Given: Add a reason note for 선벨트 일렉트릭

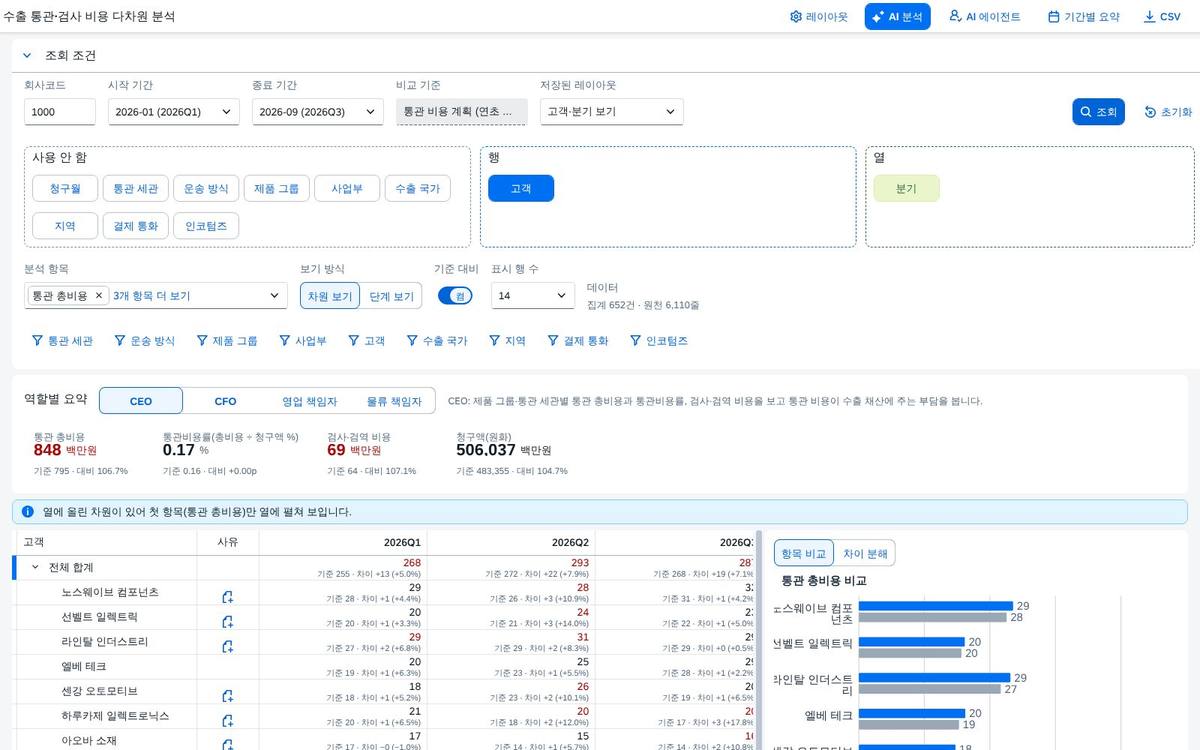Looking at the screenshot, I should tap(227, 622).
